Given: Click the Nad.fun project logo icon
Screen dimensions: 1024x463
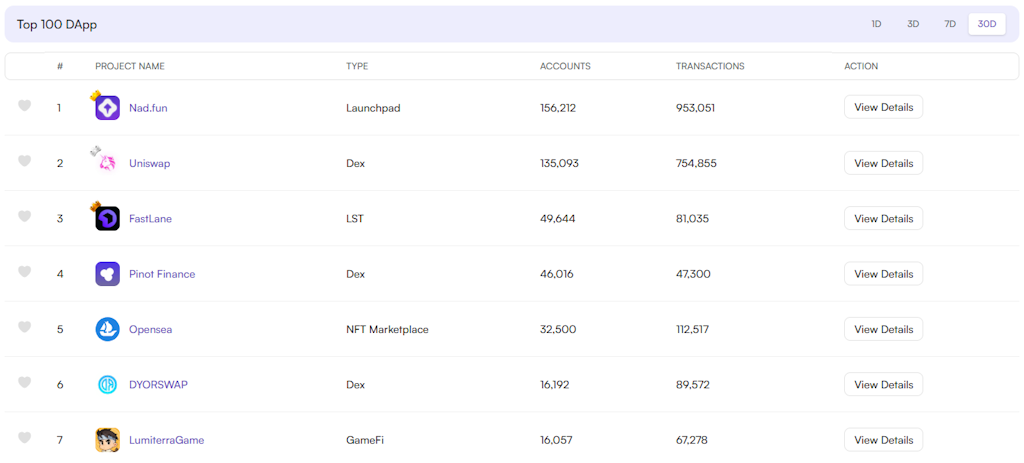Looking at the screenshot, I should tap(107, 108).
